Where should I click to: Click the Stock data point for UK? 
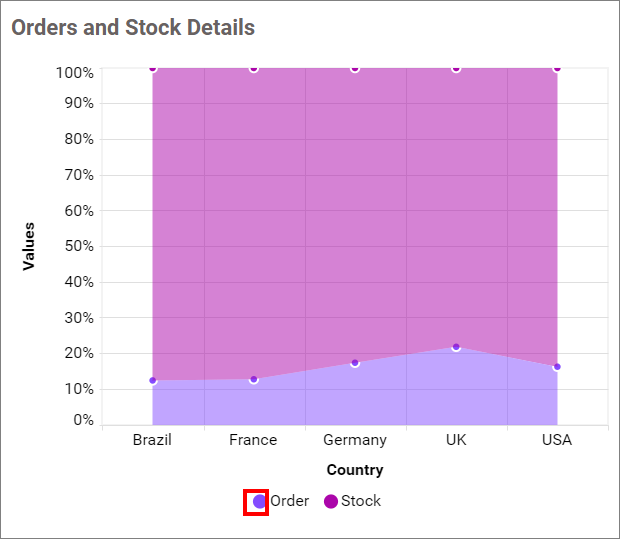pyautogui.click(x=456, y=68)
